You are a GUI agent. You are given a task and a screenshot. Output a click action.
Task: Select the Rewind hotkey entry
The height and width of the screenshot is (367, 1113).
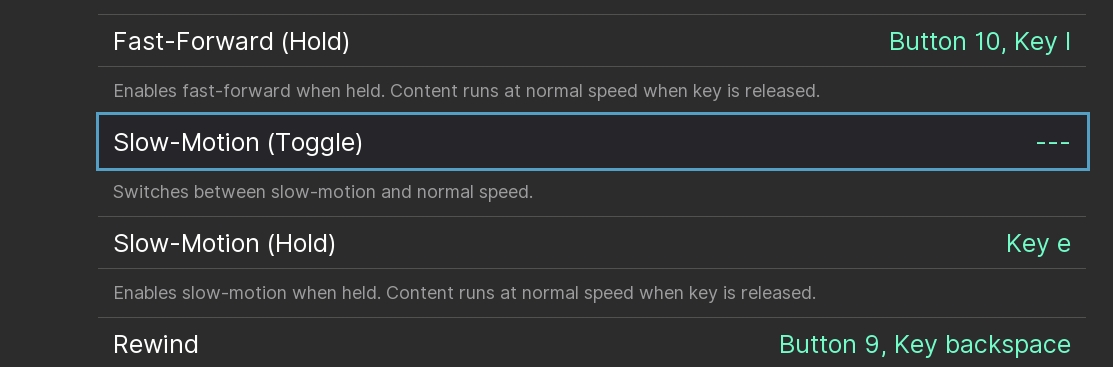pyautogui.click(x=592, y=344)
